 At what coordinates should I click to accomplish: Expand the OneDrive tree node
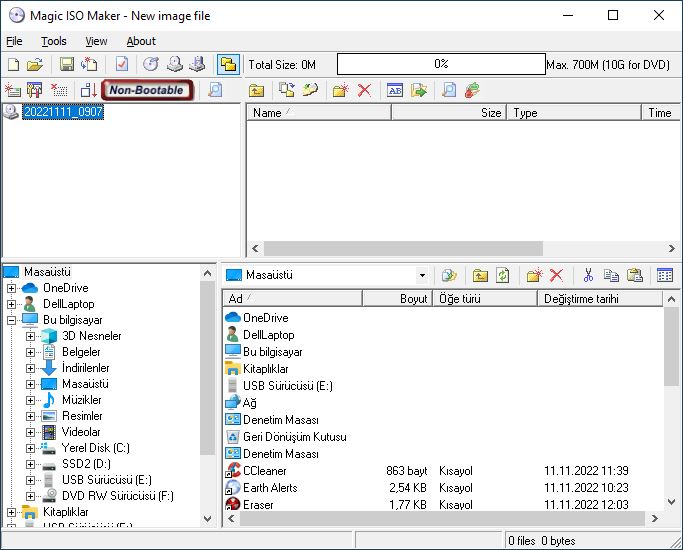tap(12, 288)
